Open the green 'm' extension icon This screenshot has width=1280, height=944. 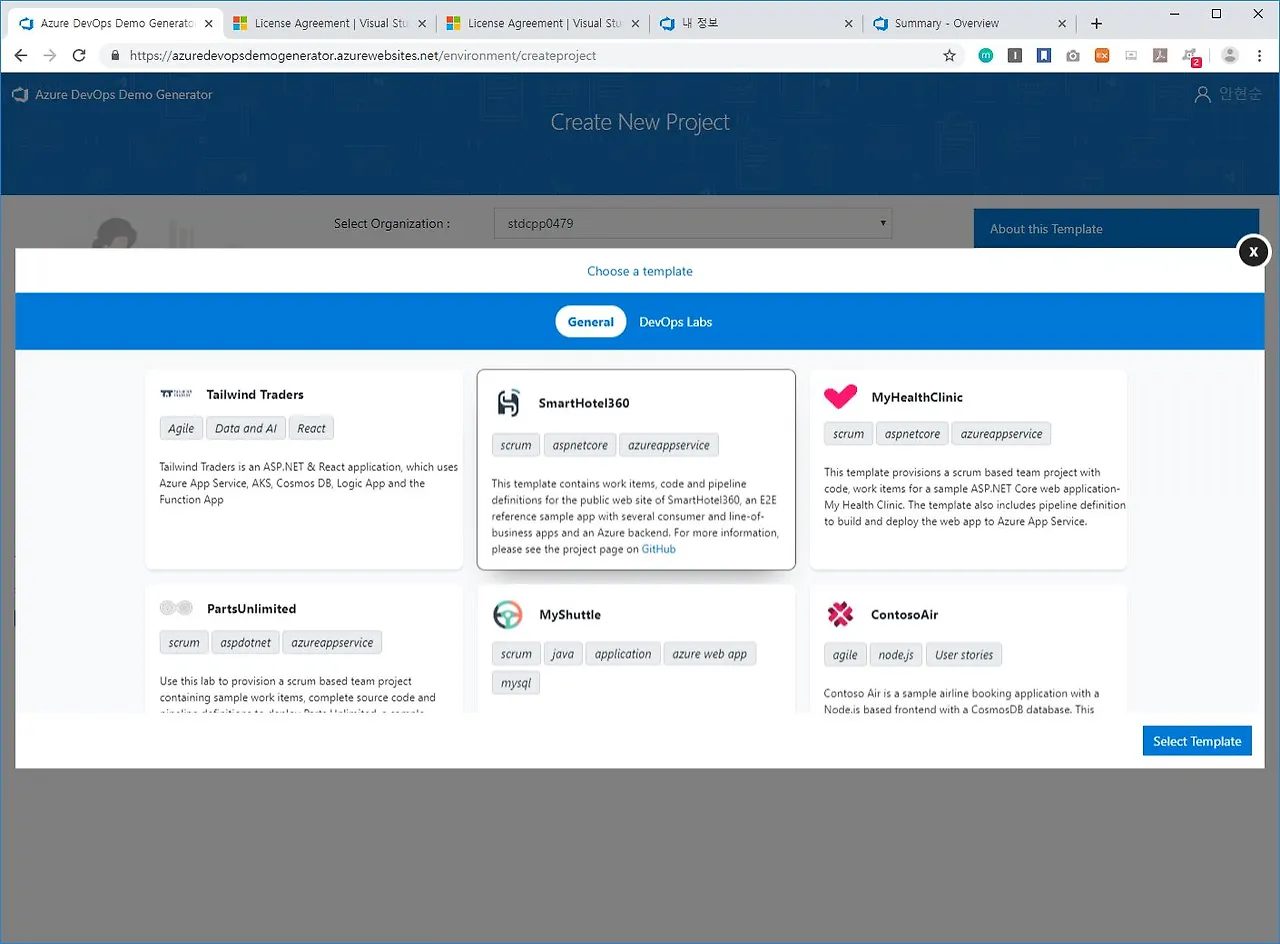985,56
